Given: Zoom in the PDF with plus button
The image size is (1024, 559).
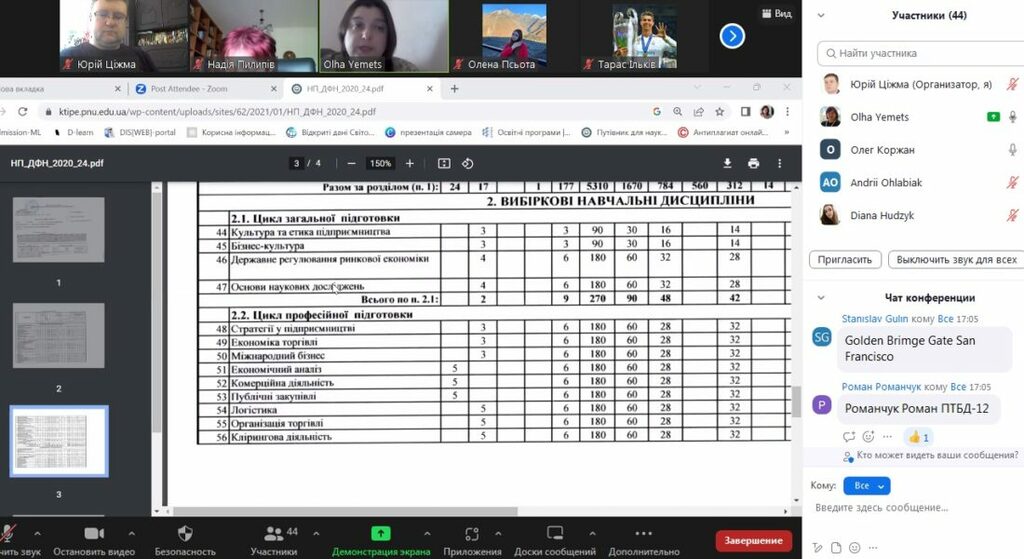Looking at the screenshot, I should pos(409,163).
